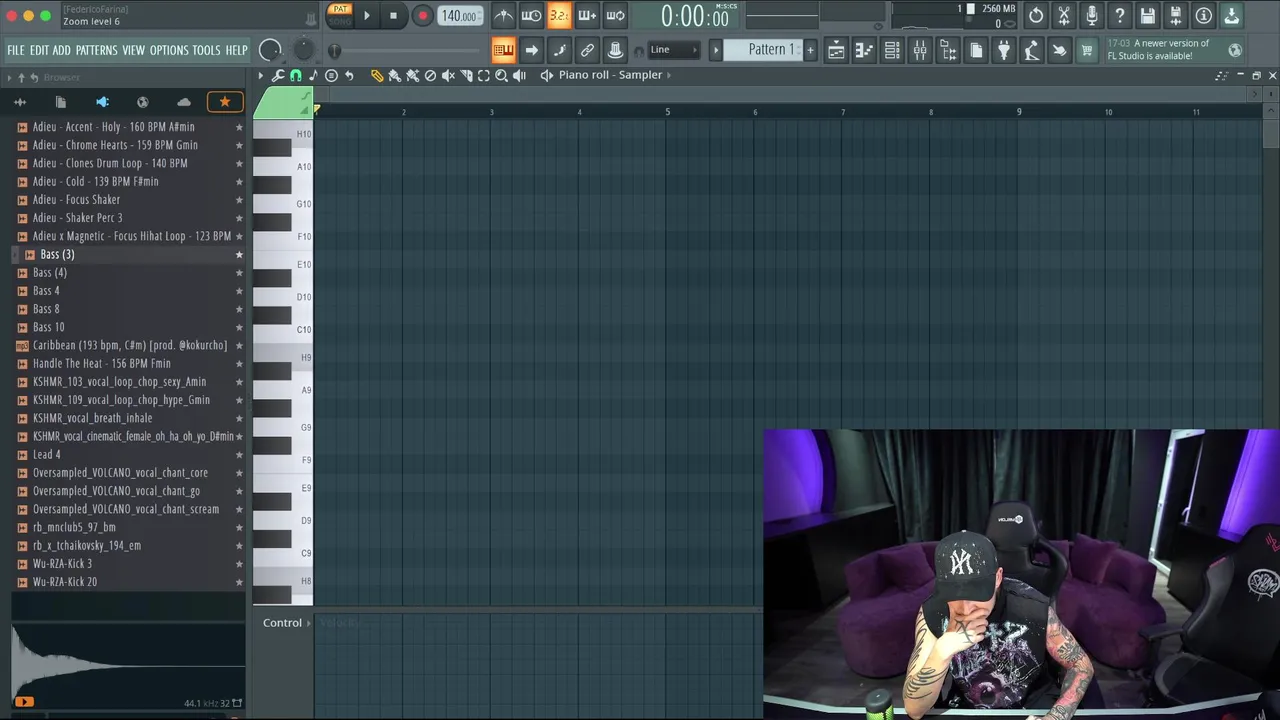This screenshot has width=1280, height=720.
Task: Choose the Select tool in piano roll
Action: pyautogui.click(x=484, y=75)
